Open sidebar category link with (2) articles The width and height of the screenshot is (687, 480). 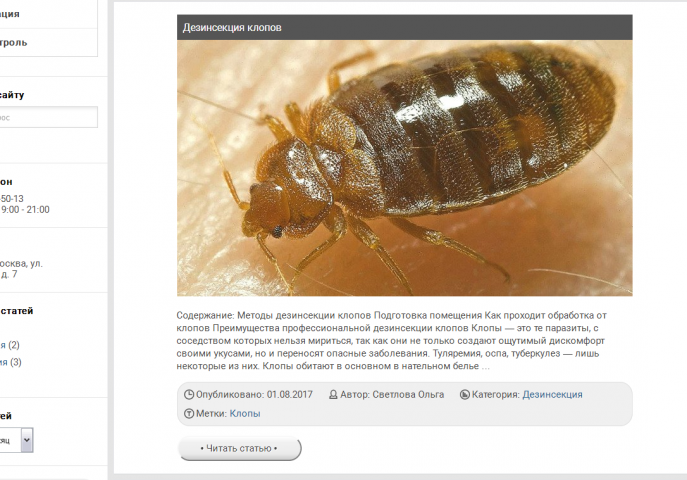(x=3, y=345)
